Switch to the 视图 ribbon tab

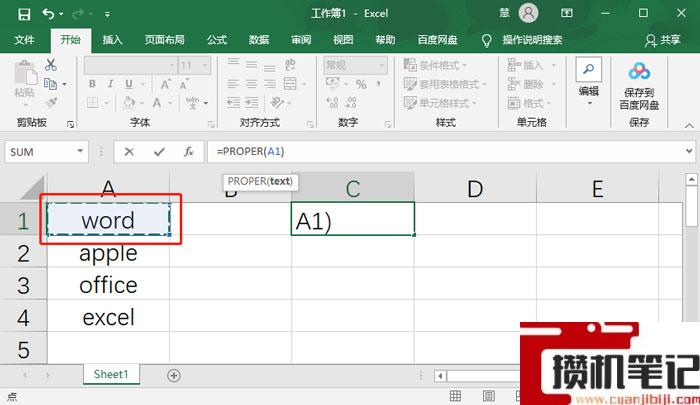(x=343, y=40)
